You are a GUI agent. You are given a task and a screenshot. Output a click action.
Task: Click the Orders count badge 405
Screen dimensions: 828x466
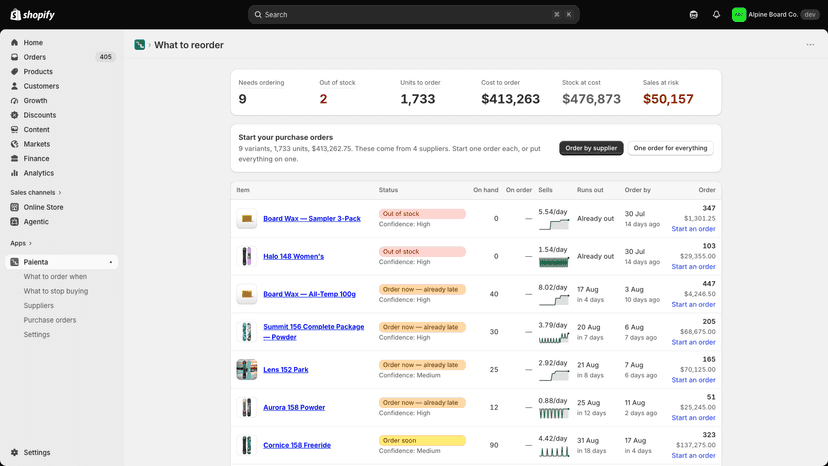(x=106, y=57)
